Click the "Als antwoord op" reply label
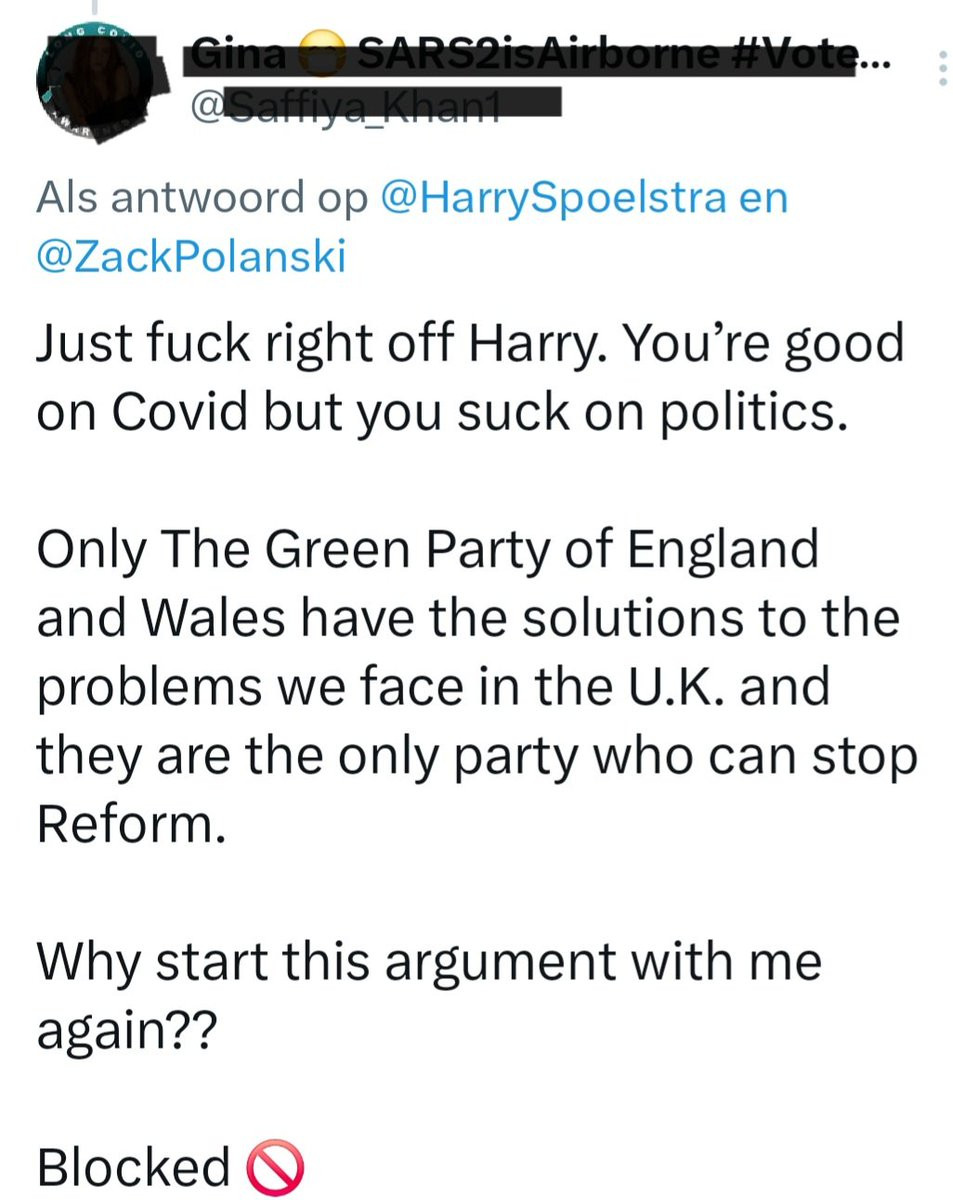Image resolution: width=953 pixels, height=1200 pixels. point(203,197)
